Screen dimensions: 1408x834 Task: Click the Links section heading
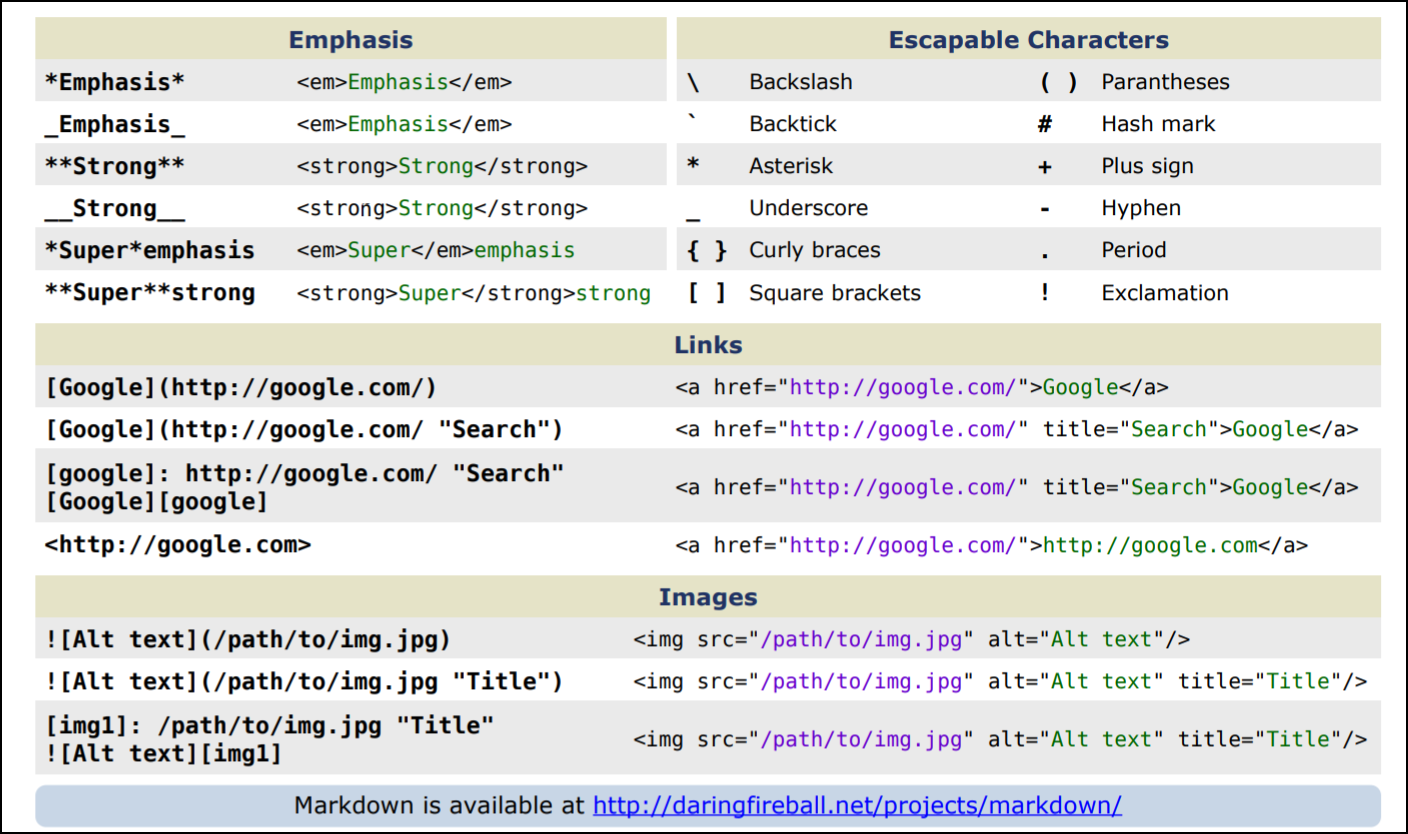tap(708, 345)
